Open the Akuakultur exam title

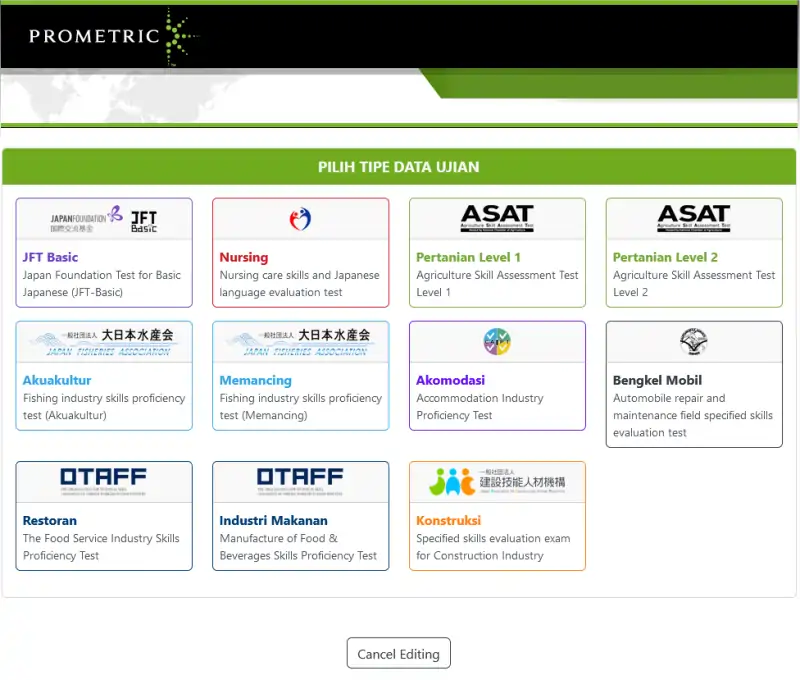pos(57,380)
